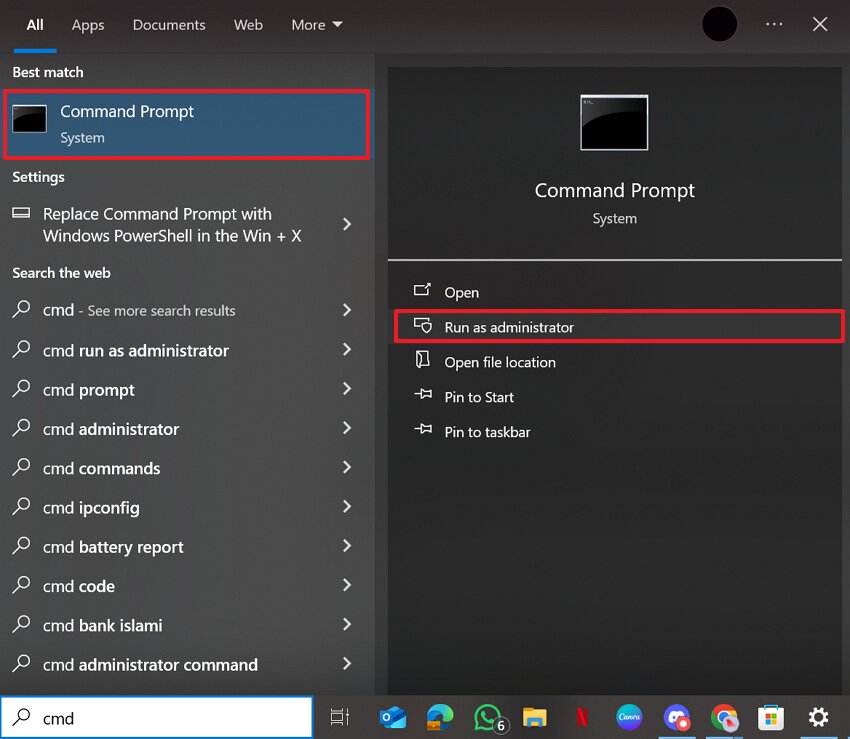
Task: Open the More filter dropdown
Action: [316, 24]
